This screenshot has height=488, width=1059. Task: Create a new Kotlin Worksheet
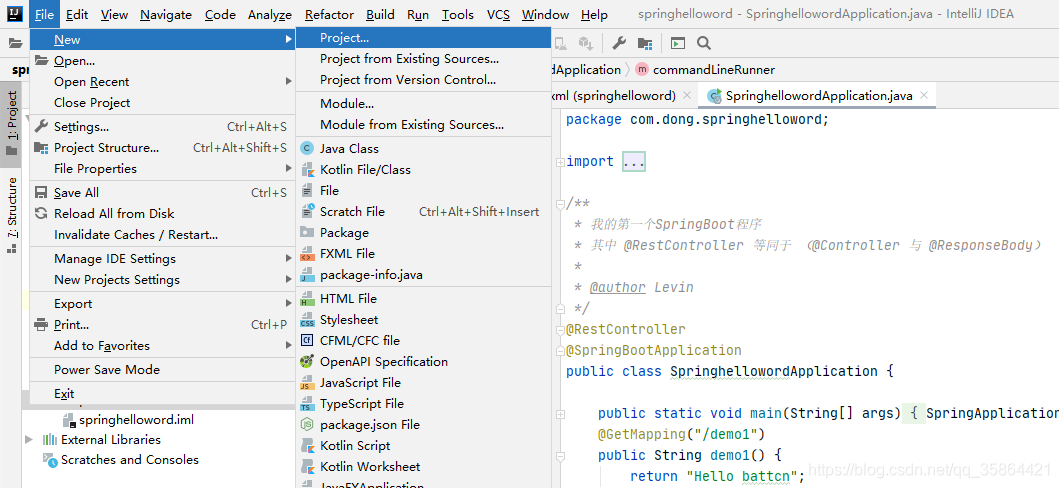(423, 466)
